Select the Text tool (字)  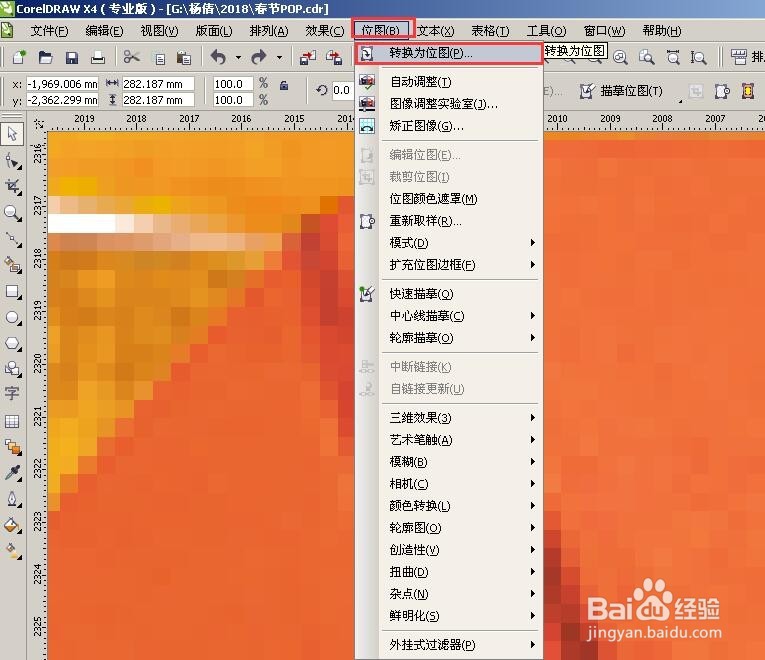[x=12, y=394]
